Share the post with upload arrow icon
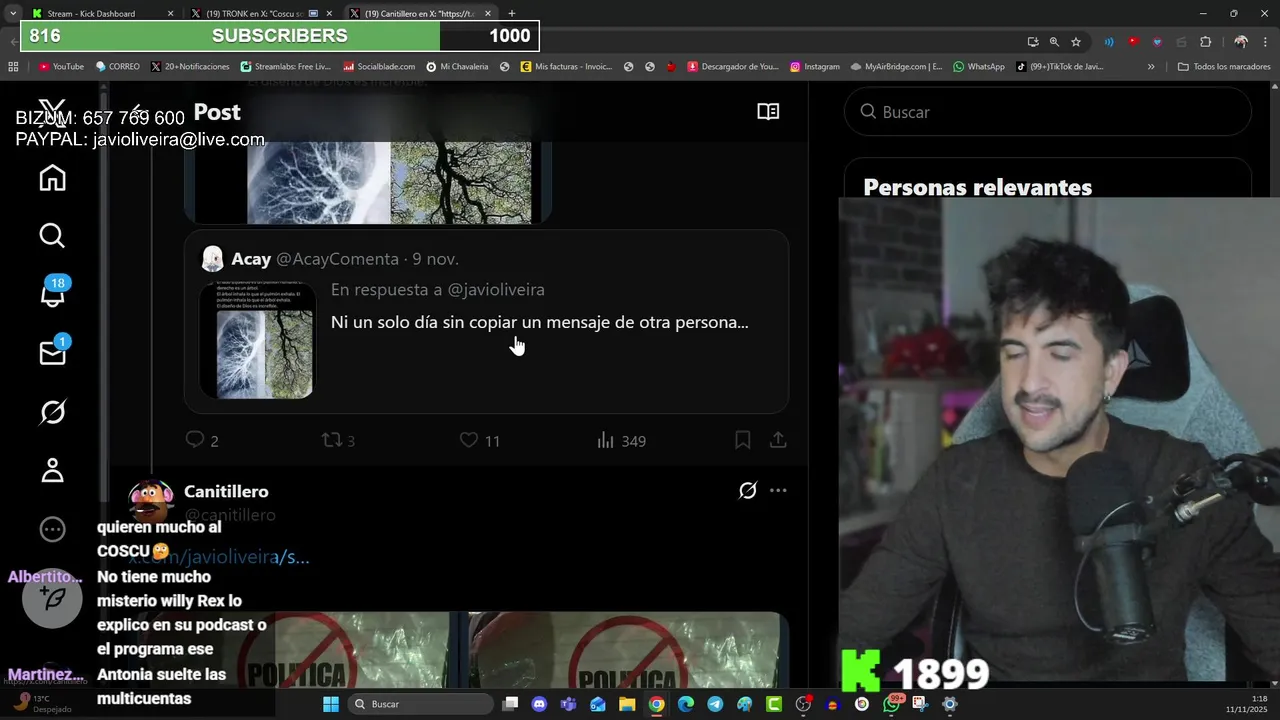Image resolution: width=1280 pixels, height=720 pixels. (x=778, y=440)
